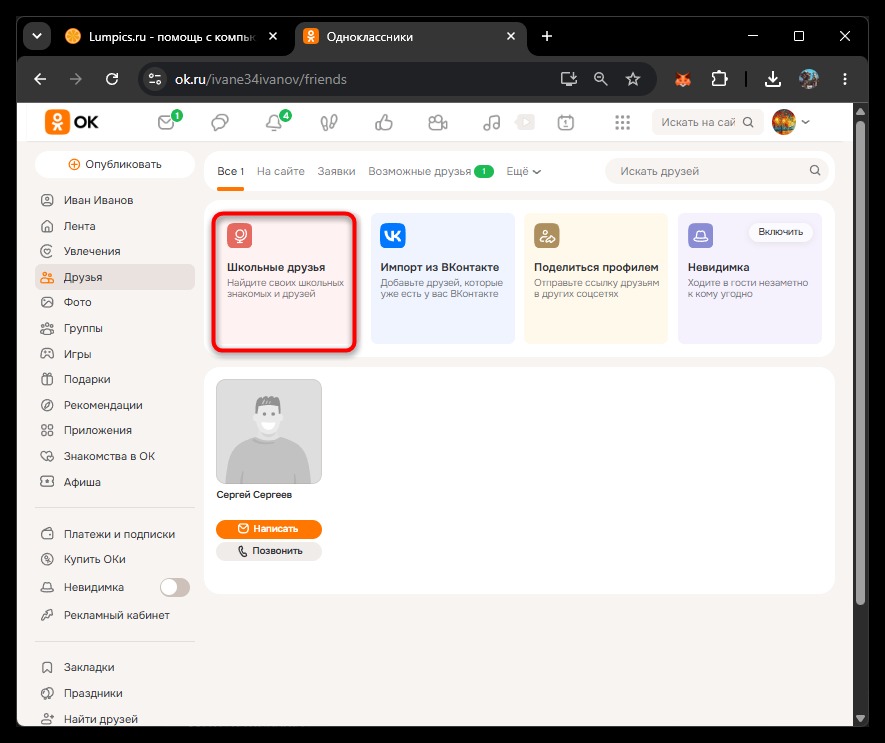
Task: Click the Написать button for Сергей Сергеев
Action: pyautogui.click(x=269, y=528)
